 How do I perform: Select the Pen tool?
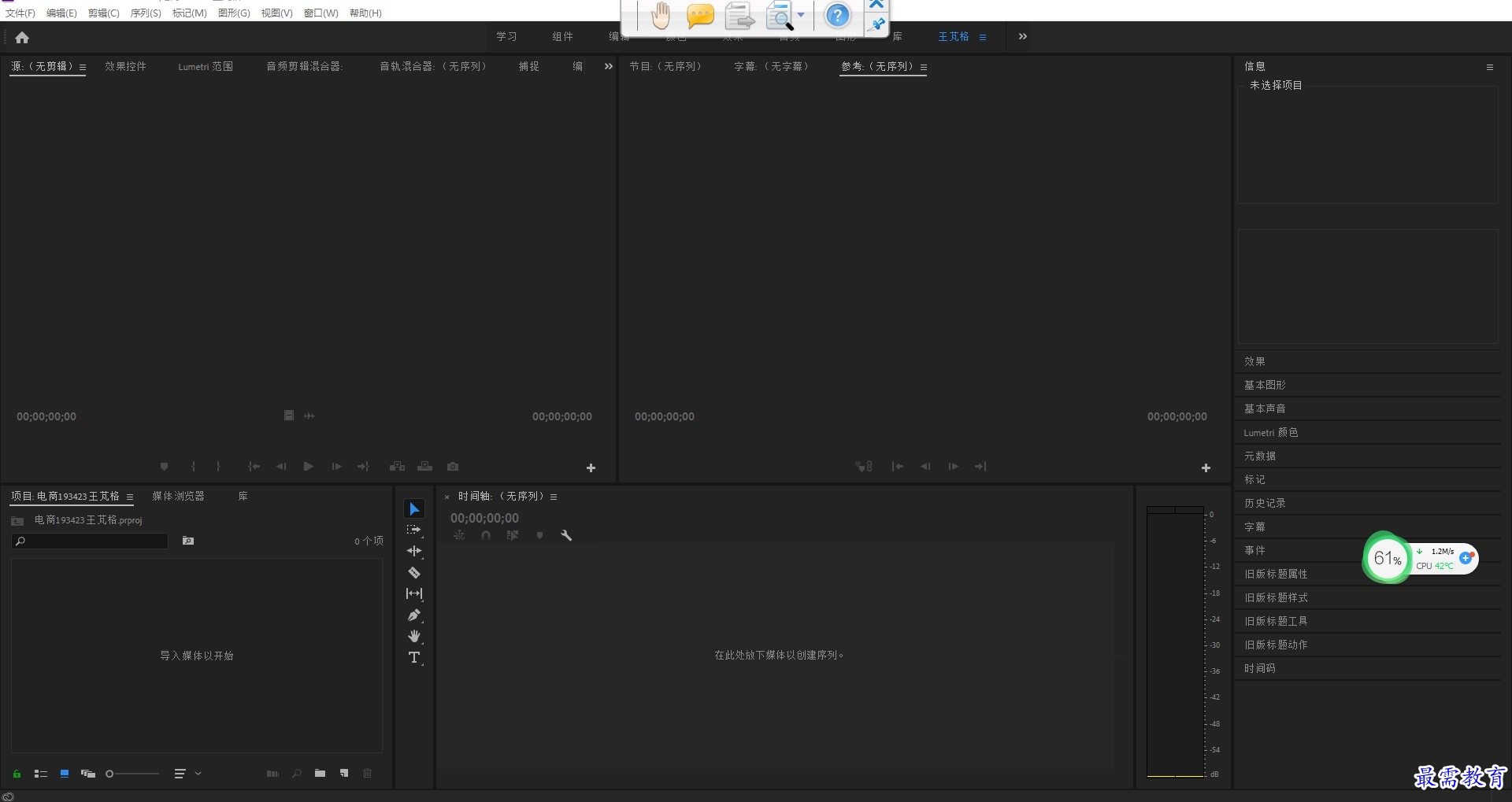tap(414, 615)
